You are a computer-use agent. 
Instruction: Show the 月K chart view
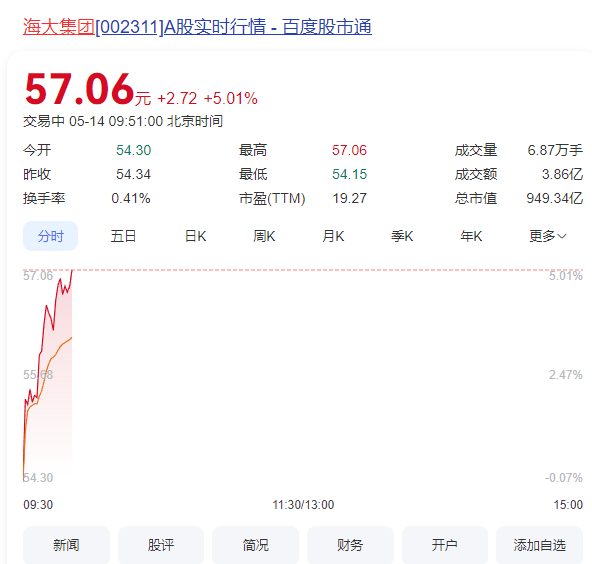pos(333,236)
